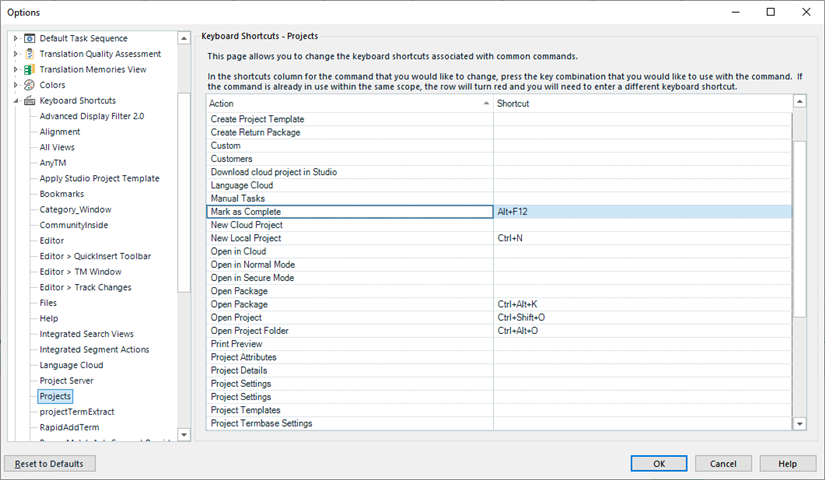Click the tree panel scroll-up arrow

pos(184,38)
